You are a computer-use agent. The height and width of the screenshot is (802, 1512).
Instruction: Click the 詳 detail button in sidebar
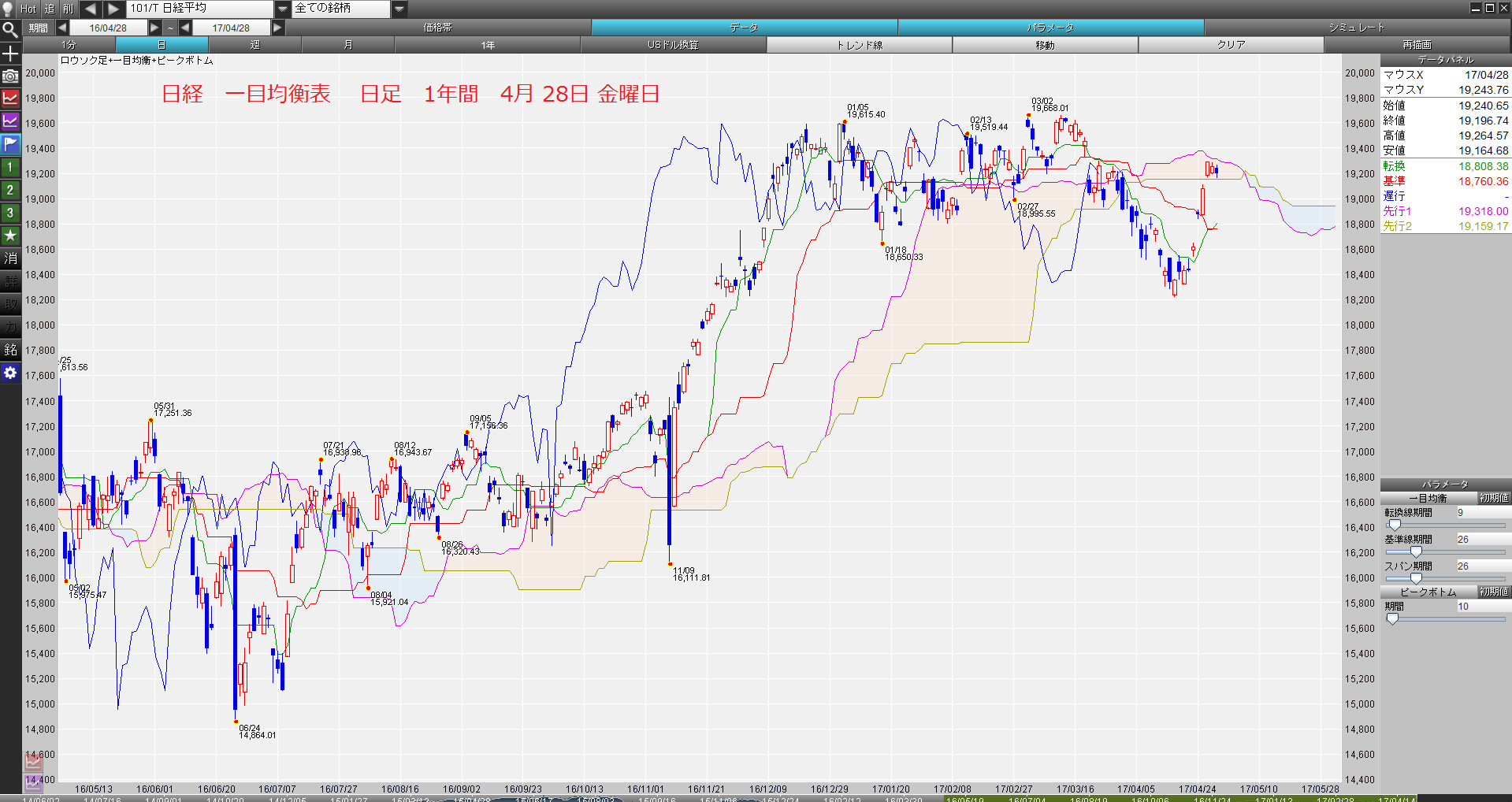tap(10, 281)
